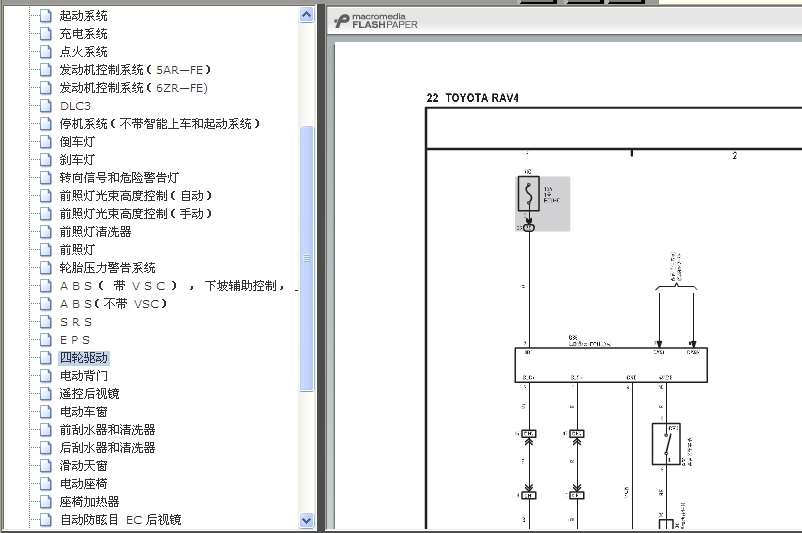Viewport: 802px width, 533px height.
Task: Click the tree scrollbar down arrow
Action: coord(306,520)
